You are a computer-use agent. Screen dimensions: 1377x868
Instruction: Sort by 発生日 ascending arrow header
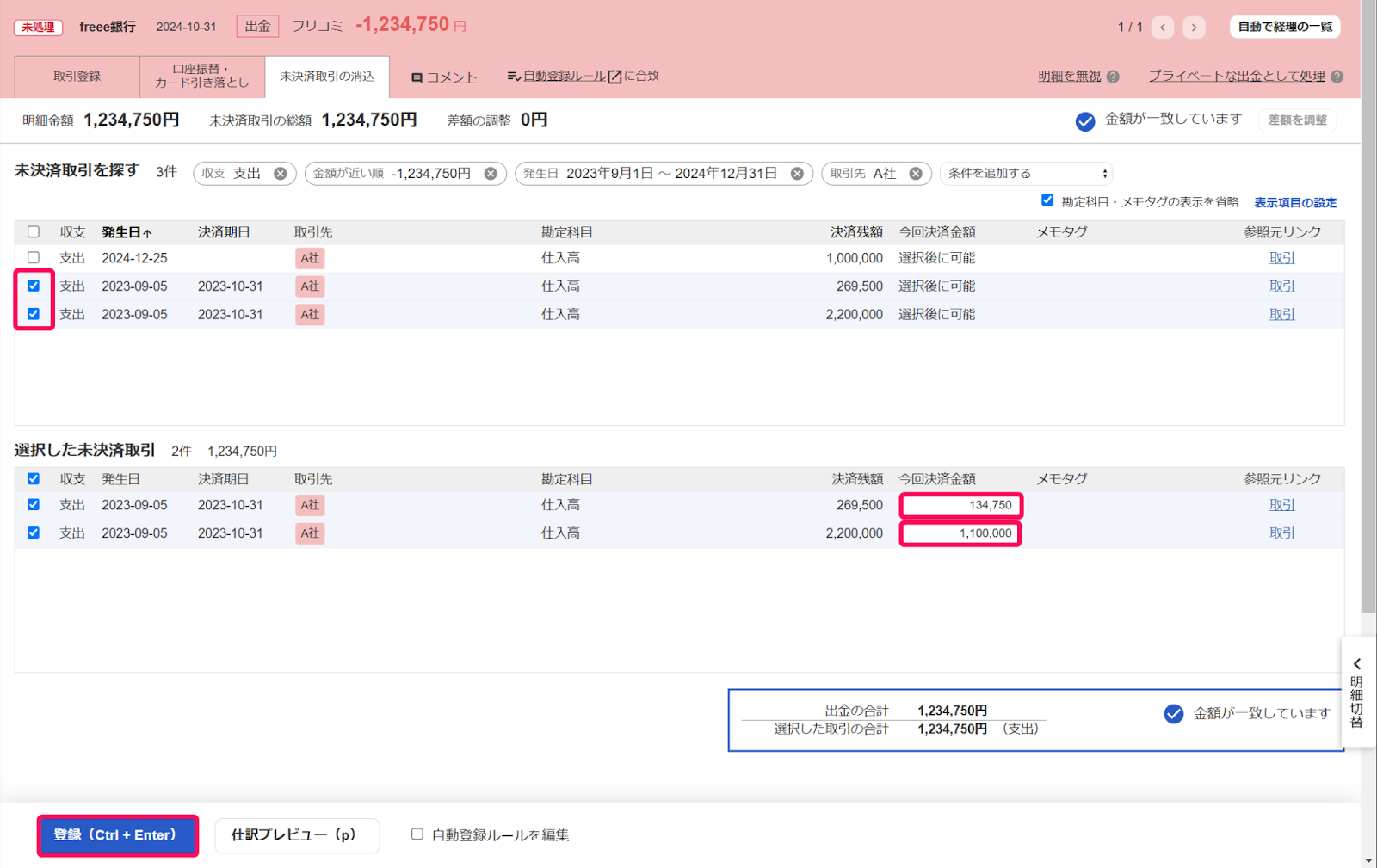(x=127, y=232)
